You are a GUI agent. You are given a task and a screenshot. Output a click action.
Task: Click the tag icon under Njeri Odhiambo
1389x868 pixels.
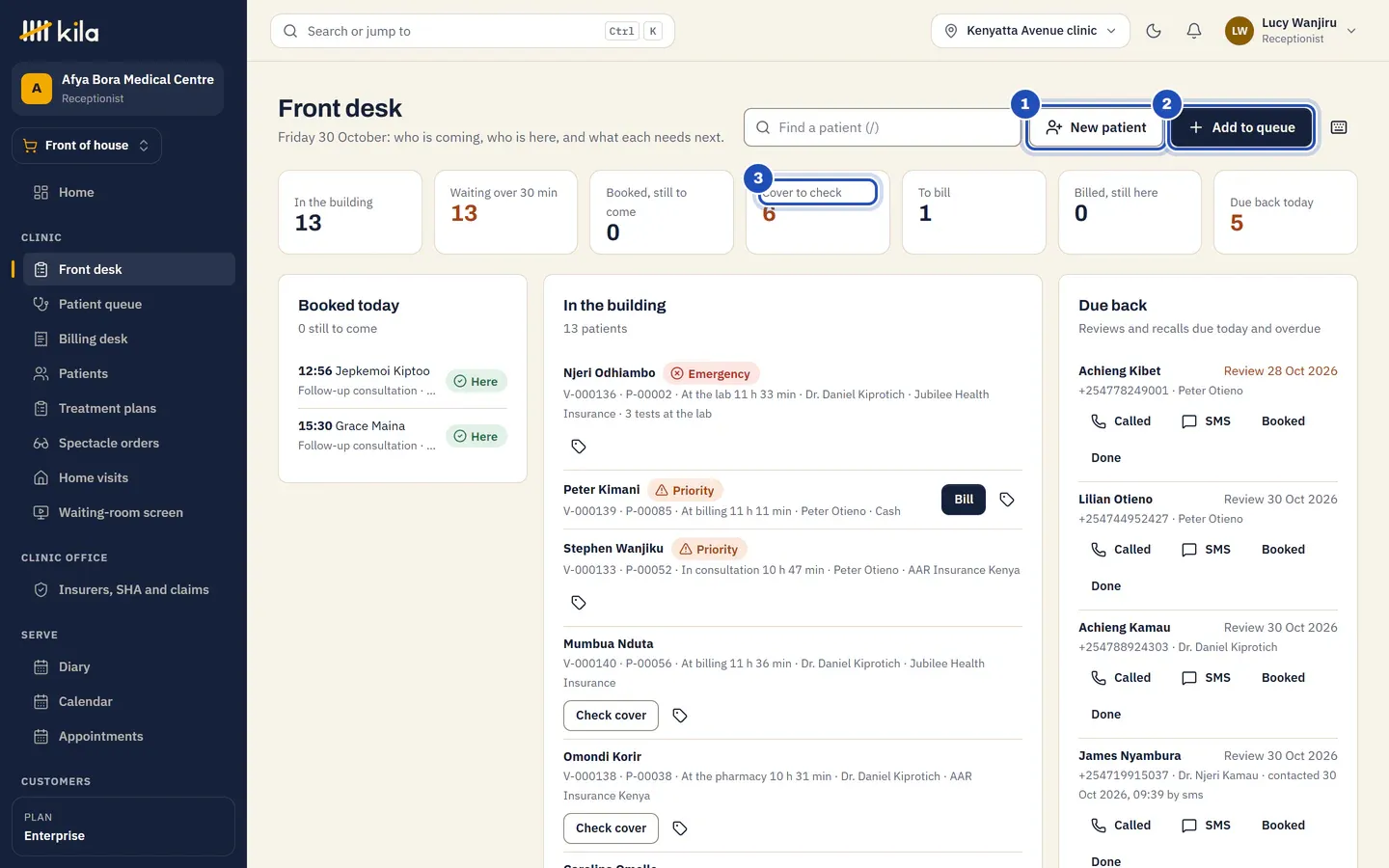[x=579, y=447]
